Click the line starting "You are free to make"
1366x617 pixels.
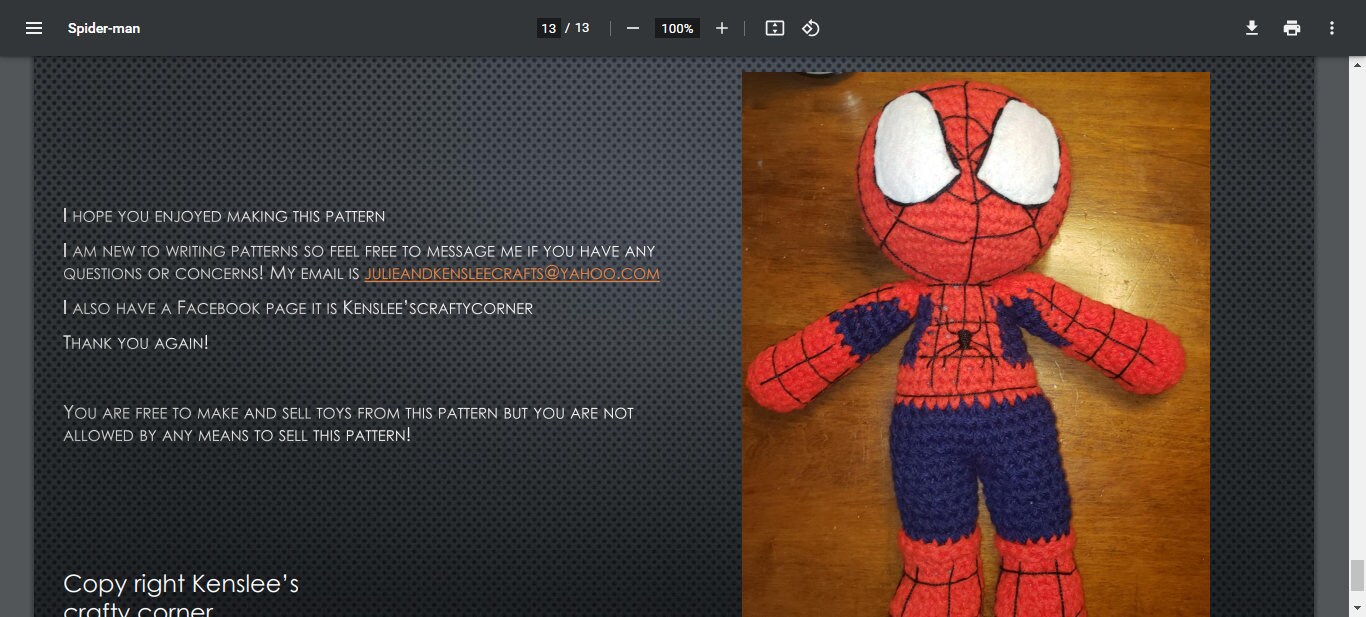349,412
